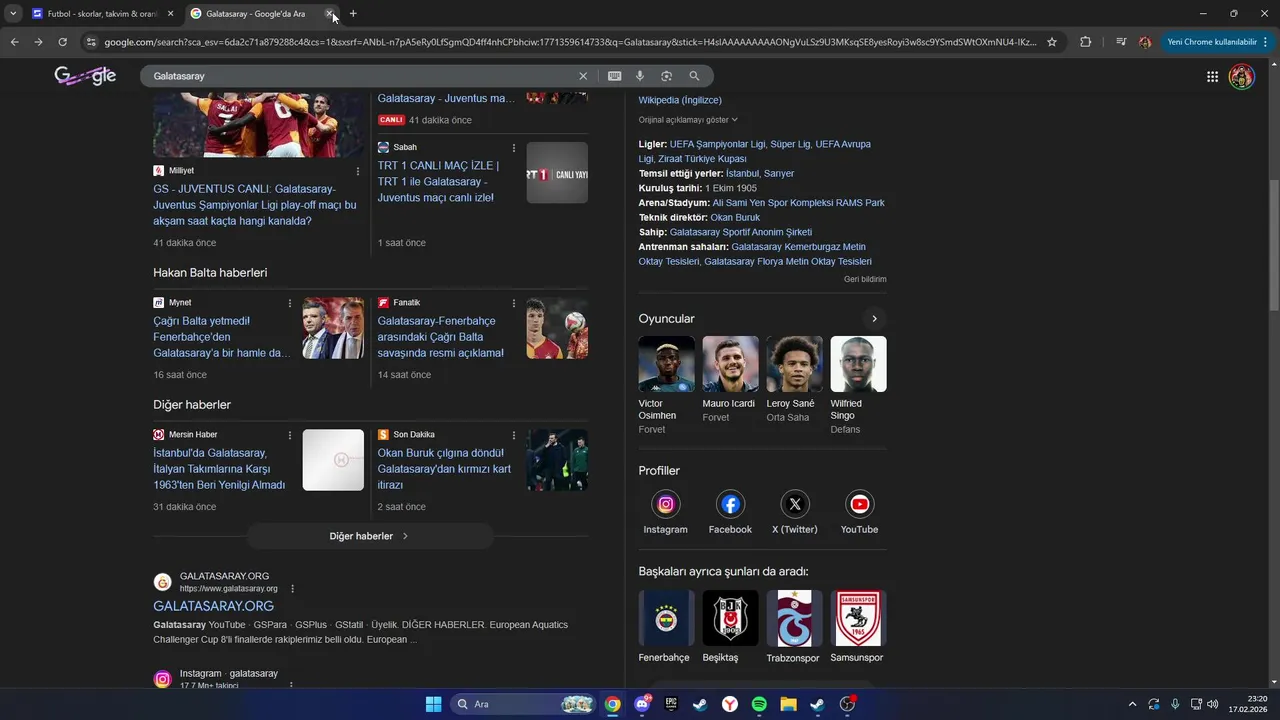Screen dimensions: 1280x720
Task: Open the taskbar clock and date
Action: coord(1247,704)
